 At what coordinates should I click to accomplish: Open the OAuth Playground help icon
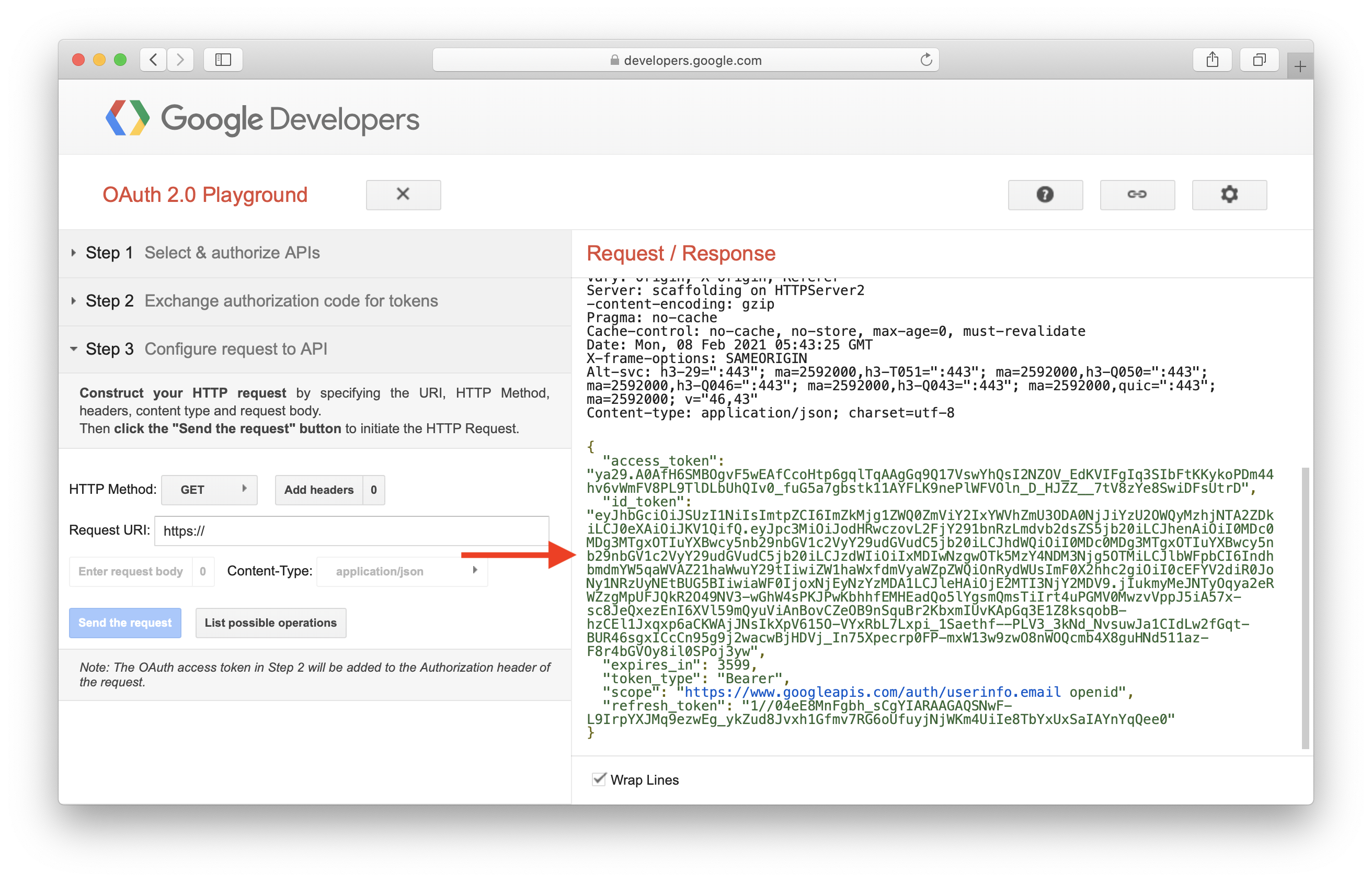click(1045, 195)
